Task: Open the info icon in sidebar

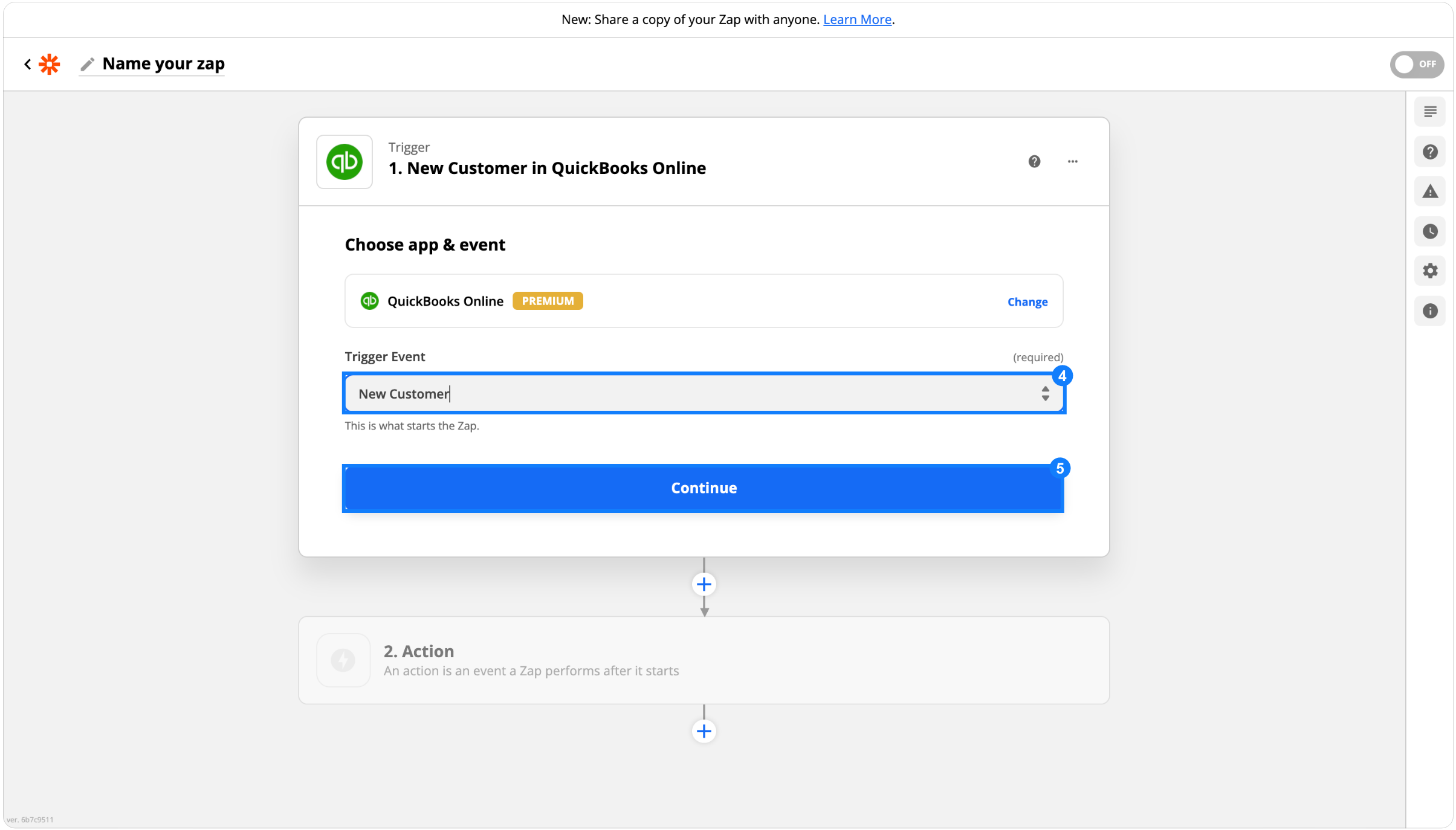Action: click(1429, 310)
